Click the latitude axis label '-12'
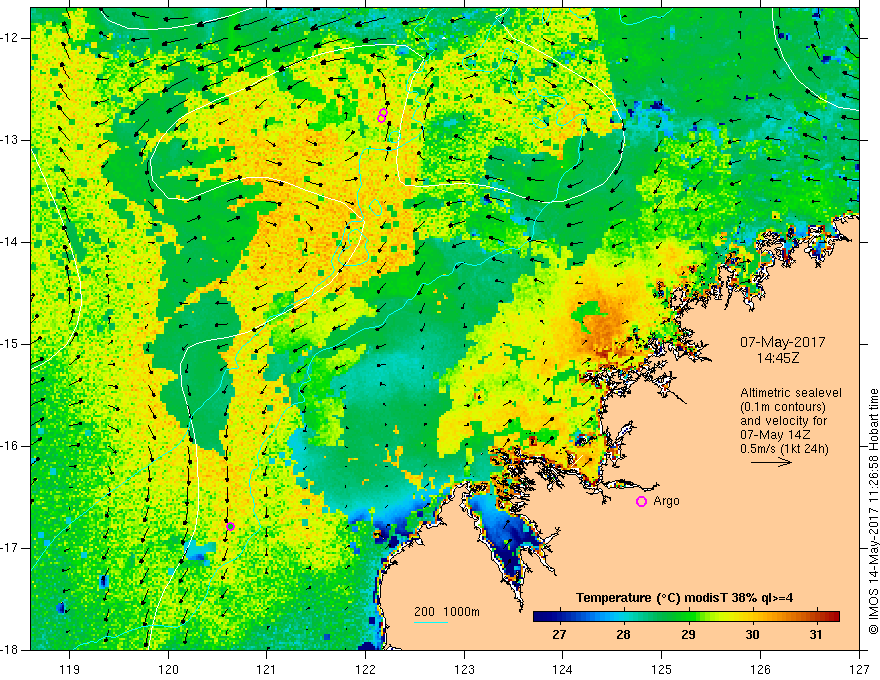Screen dimensions: 880x680 point(10,38)
